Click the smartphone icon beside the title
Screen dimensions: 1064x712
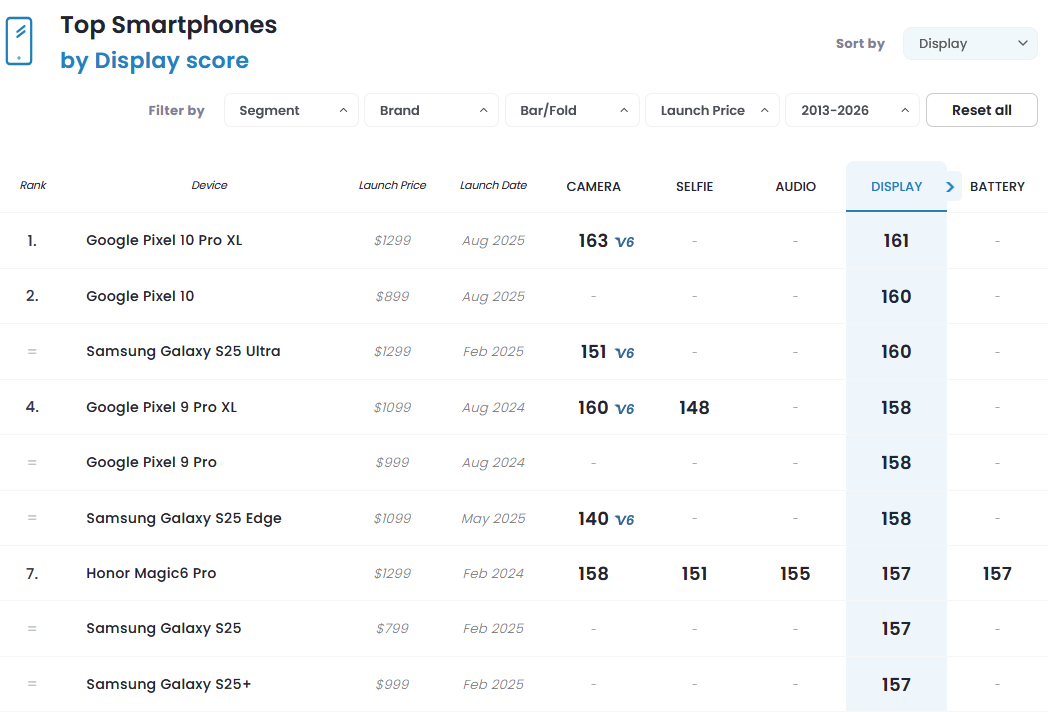point(19,41)
